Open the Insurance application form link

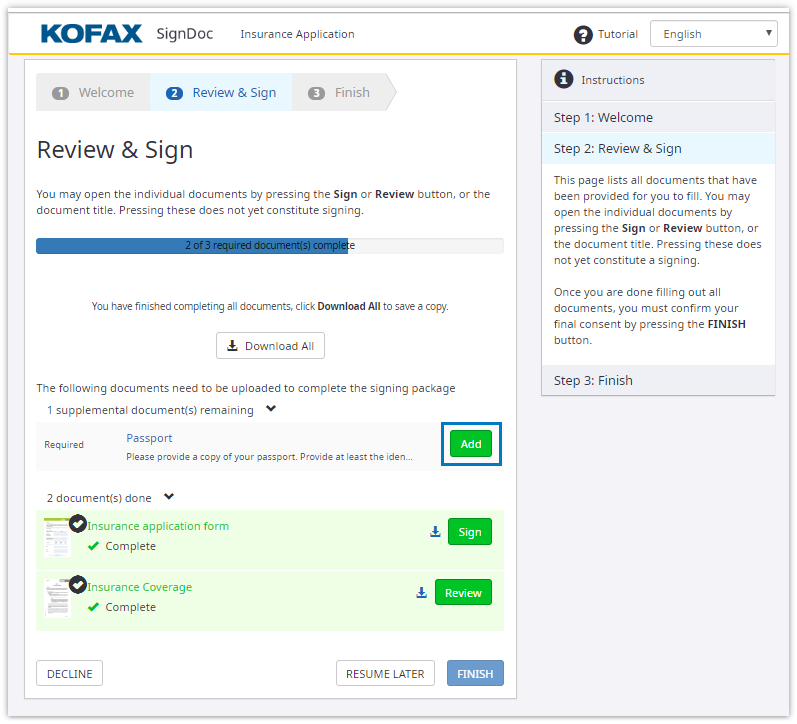(x=158, y=526)
